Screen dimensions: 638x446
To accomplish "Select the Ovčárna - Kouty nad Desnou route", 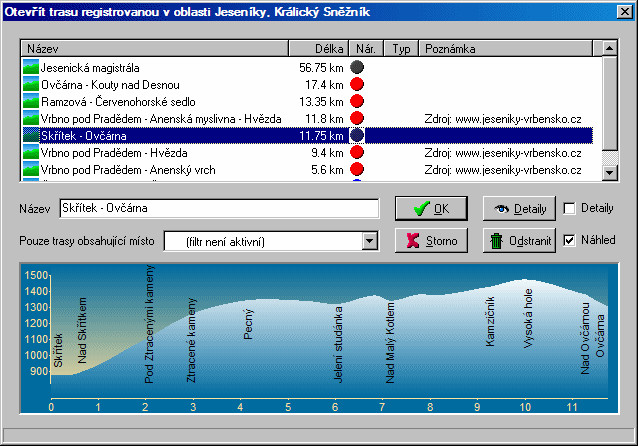I will coord(307,84).
